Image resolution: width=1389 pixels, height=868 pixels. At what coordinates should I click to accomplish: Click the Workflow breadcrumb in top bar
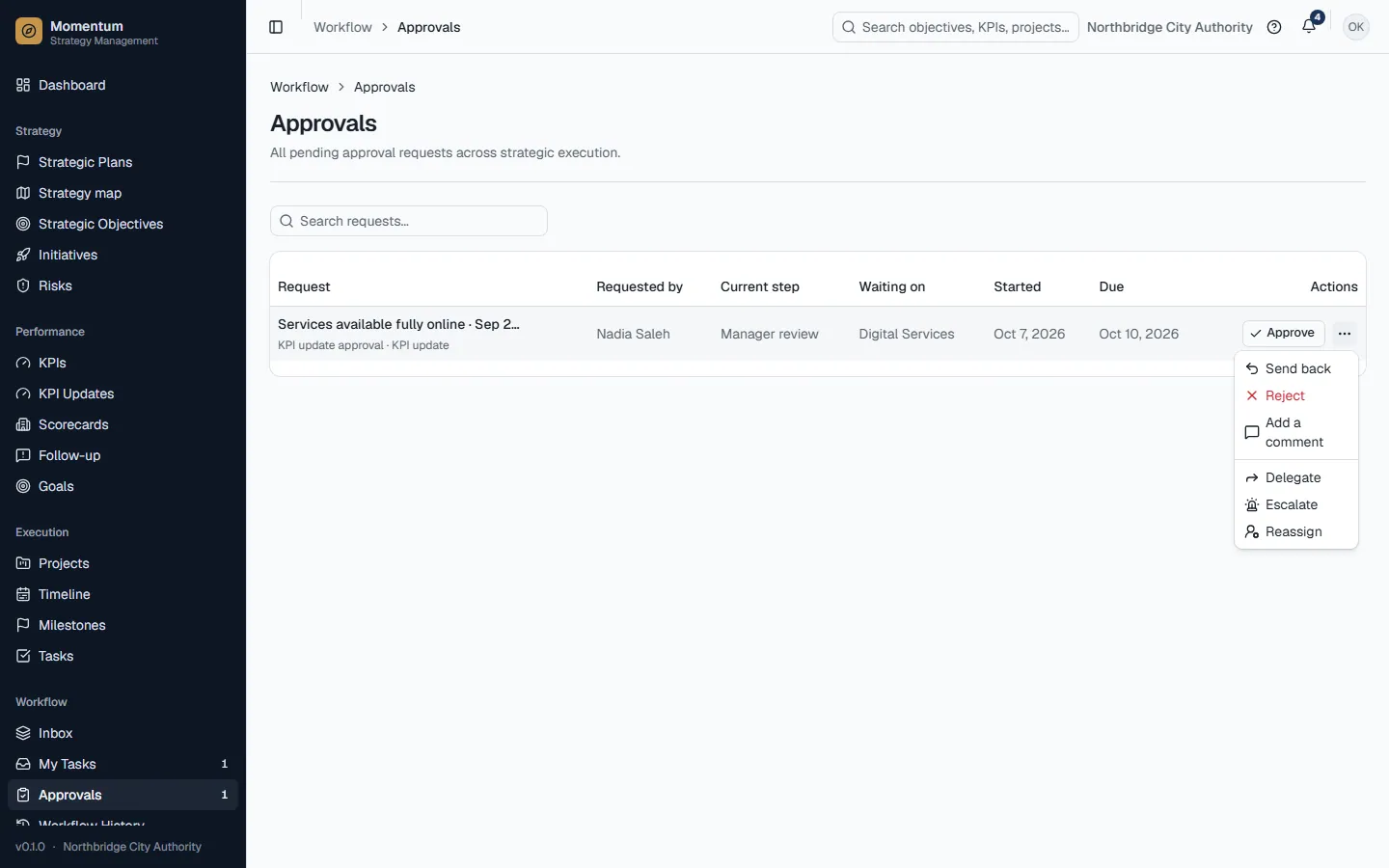(x=342, y=27)
